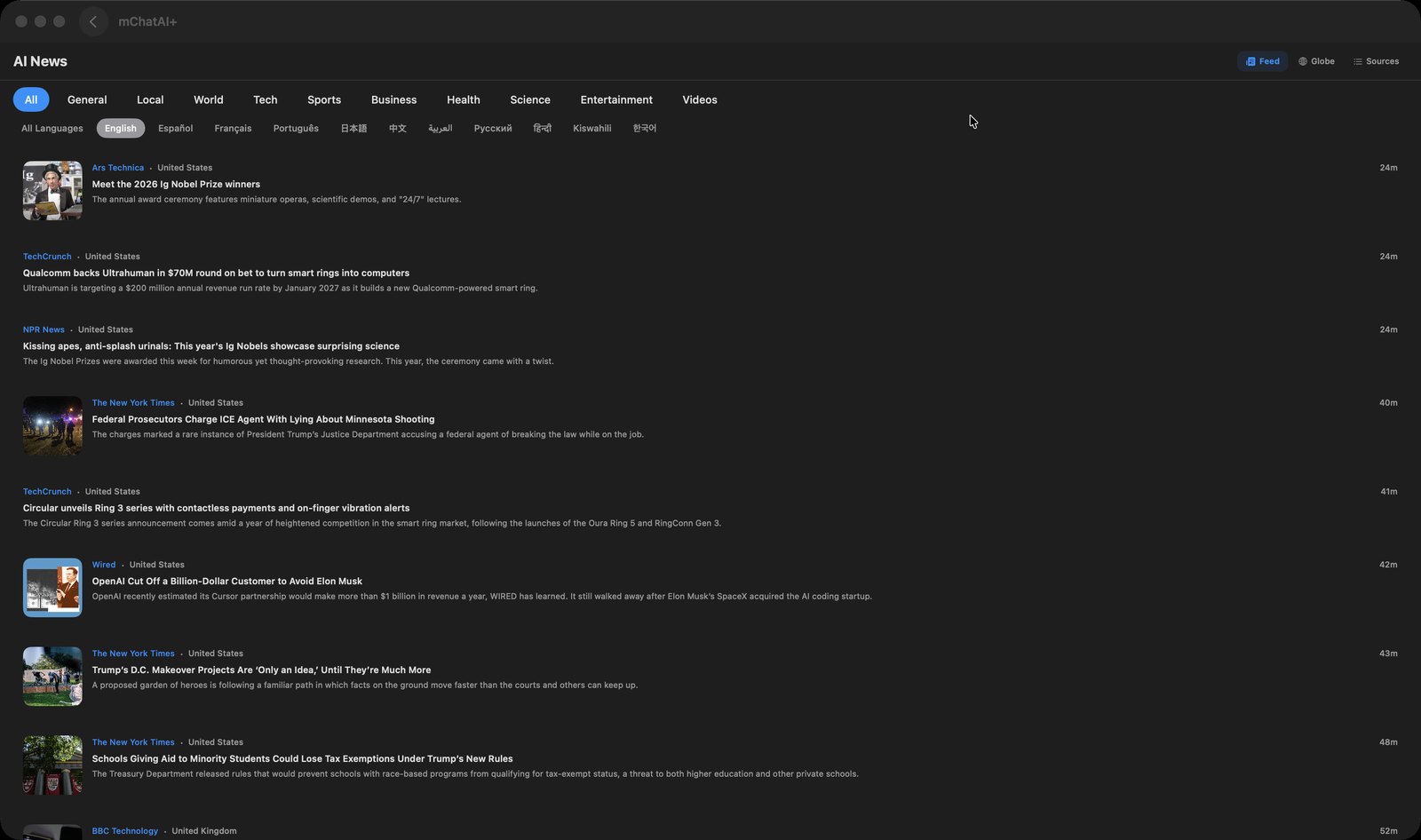This screenshot has width=1421, height=840.
Task: Open the Minnesota Shooting article thumbnail
Action: click(x=52, y=425)
